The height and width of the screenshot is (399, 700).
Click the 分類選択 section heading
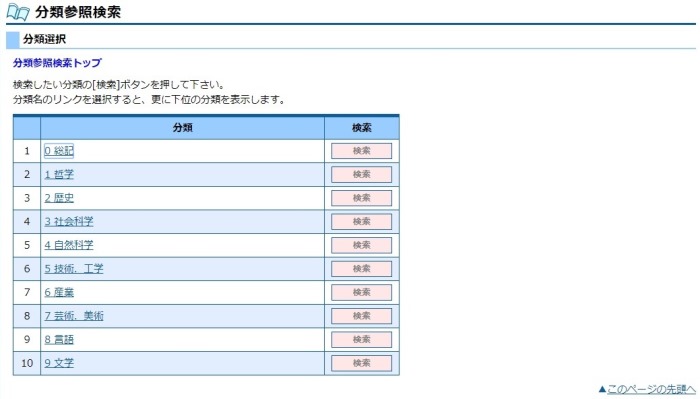tap(45, 39)
